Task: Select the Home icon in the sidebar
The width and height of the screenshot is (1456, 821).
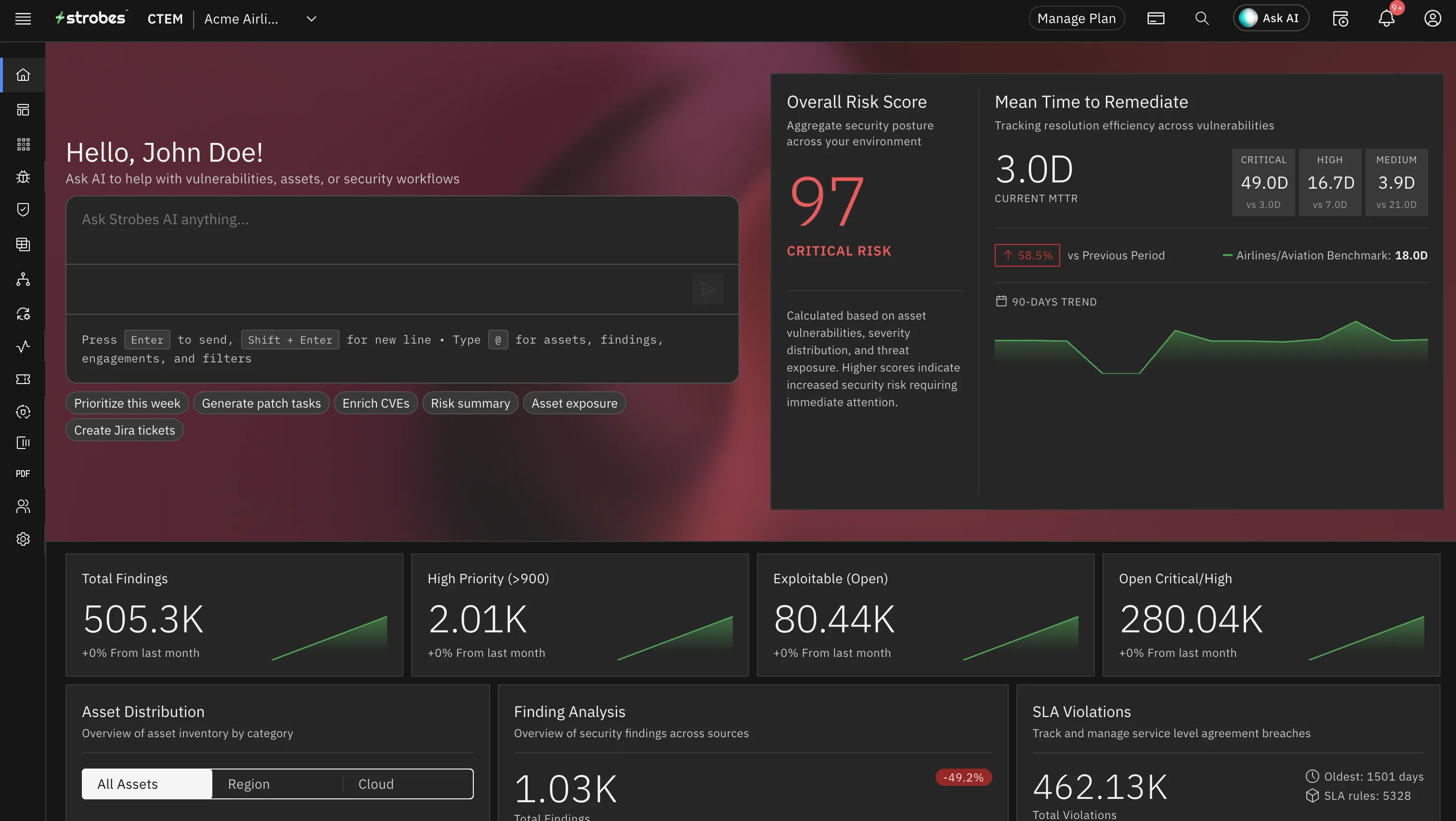Action: 23,74
